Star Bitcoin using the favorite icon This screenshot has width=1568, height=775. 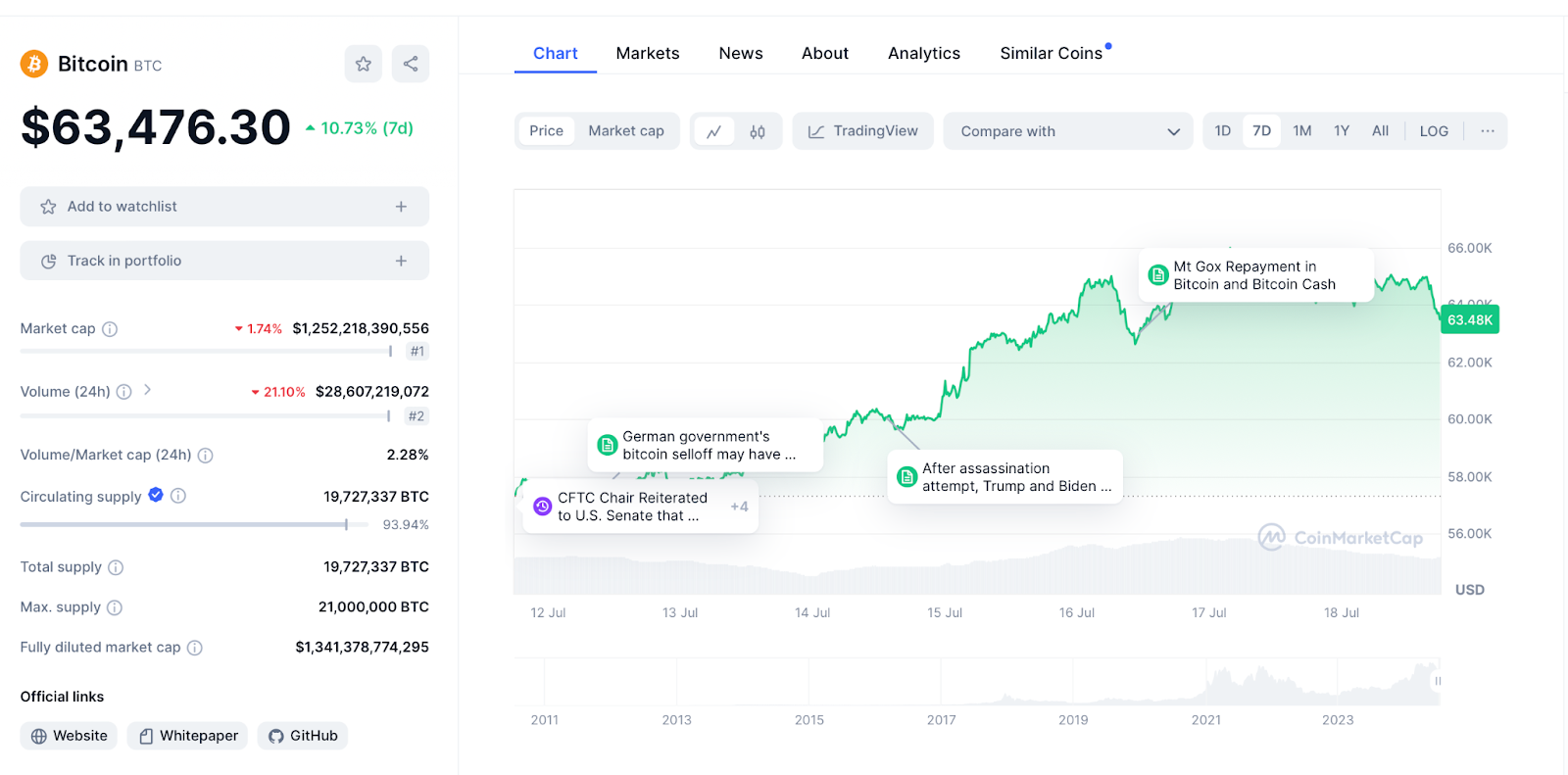tap(364, 64)
